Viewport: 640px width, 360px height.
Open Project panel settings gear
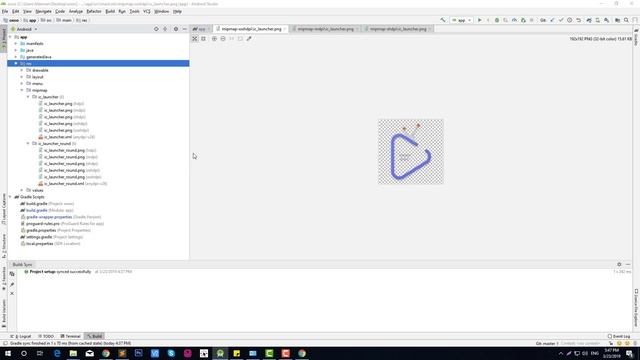pyautogui.click(x=176, y=29)
